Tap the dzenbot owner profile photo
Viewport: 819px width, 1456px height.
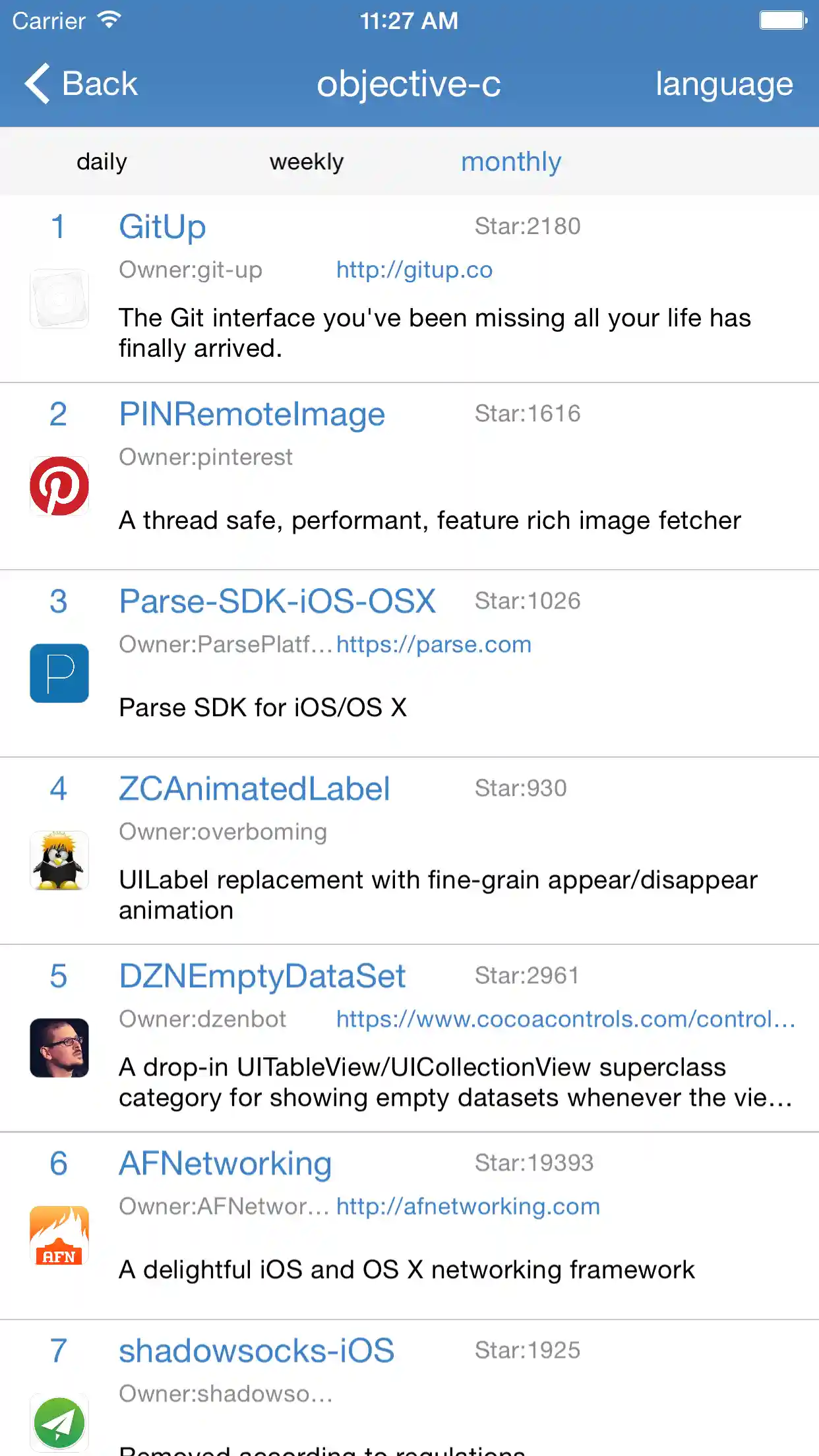[59, 1048]
